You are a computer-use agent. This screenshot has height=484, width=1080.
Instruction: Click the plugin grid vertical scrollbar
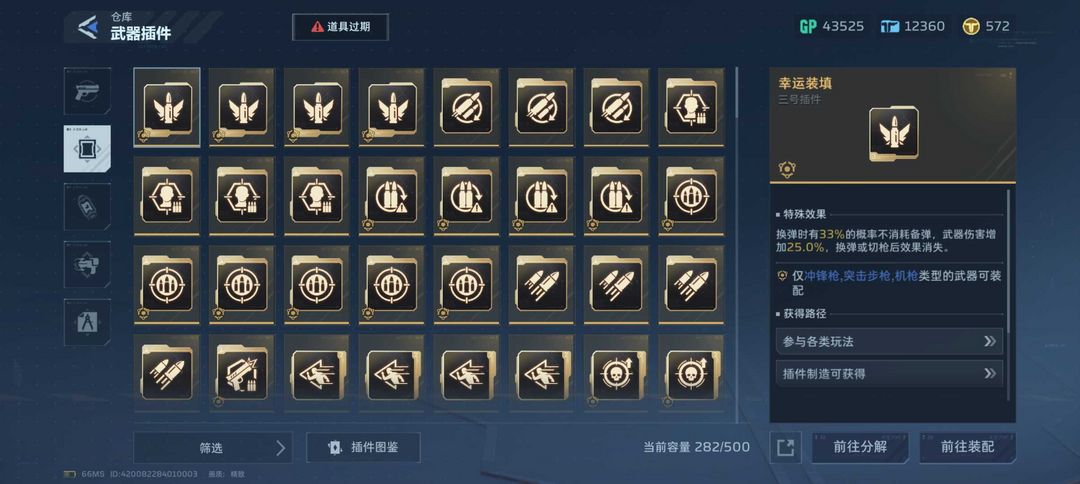(x=736, y=244)
